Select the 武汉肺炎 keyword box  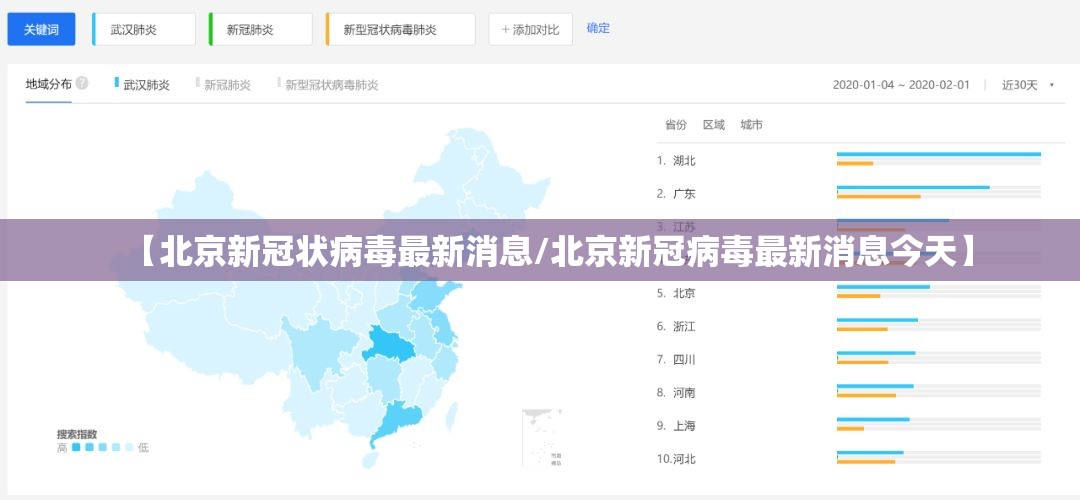point(143,30)
